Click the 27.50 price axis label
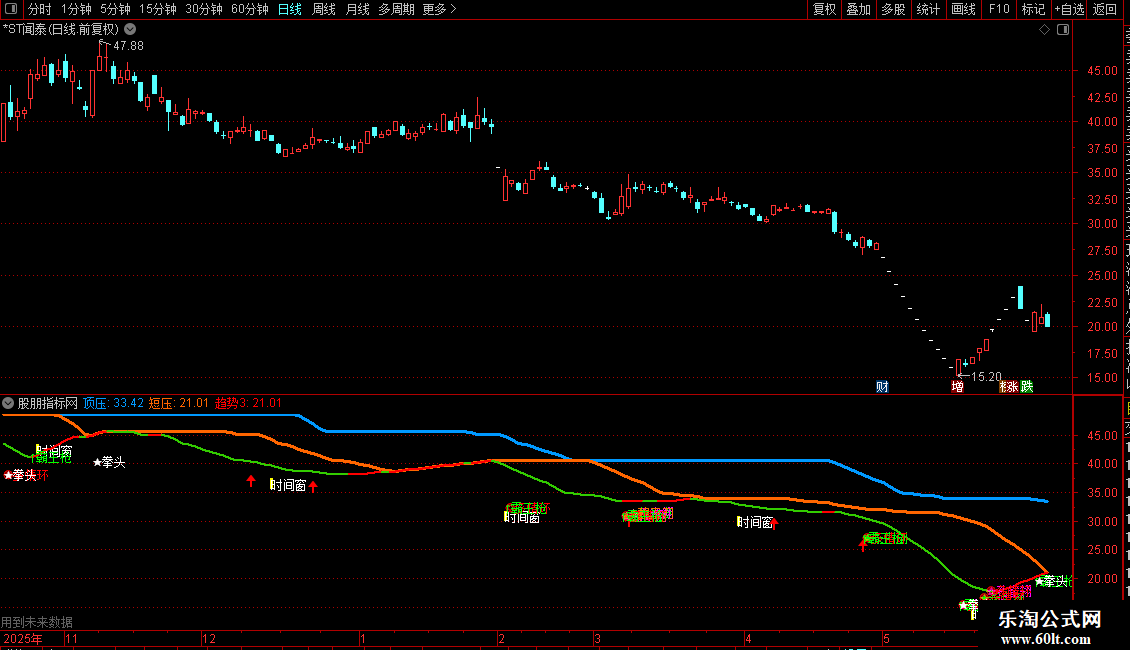Image resolution: width=1130 pixels, height=650 pixels. (1103, 251)
